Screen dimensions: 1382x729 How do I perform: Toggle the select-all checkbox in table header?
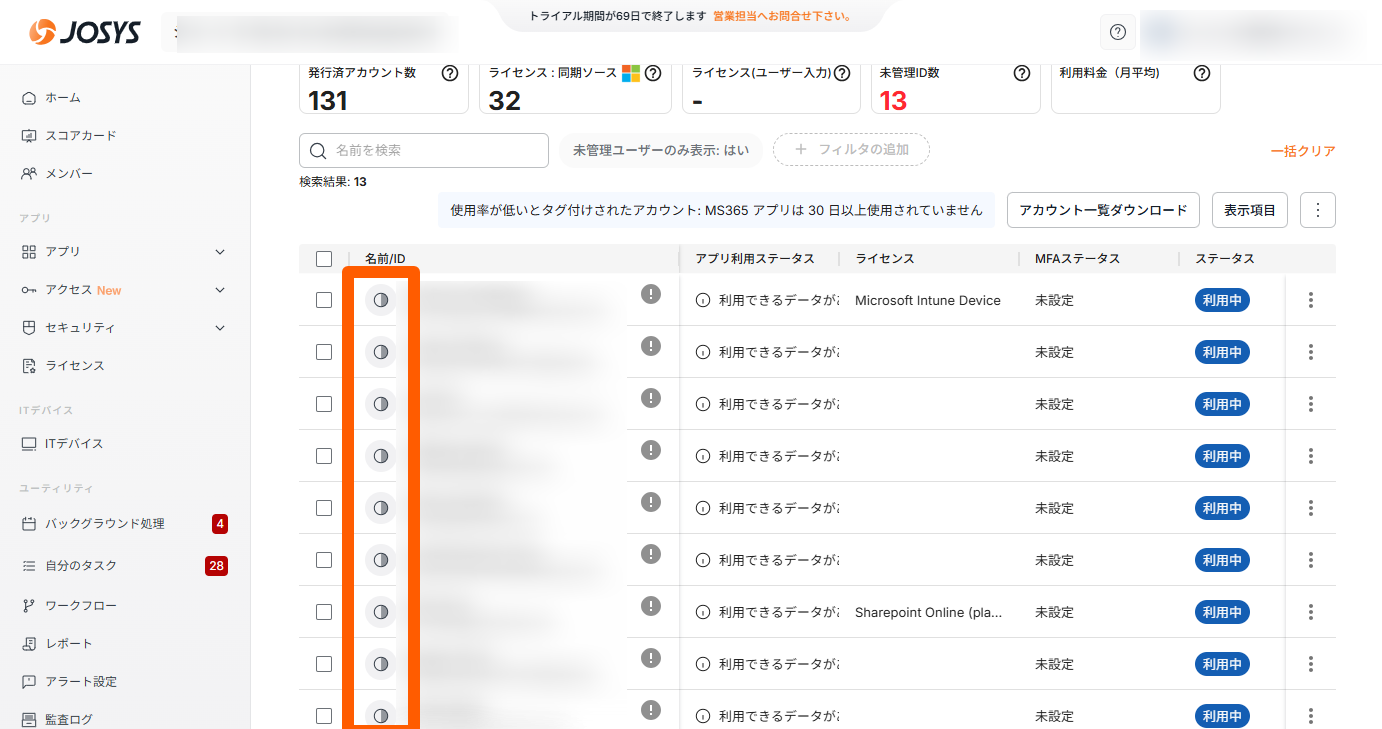324,259
